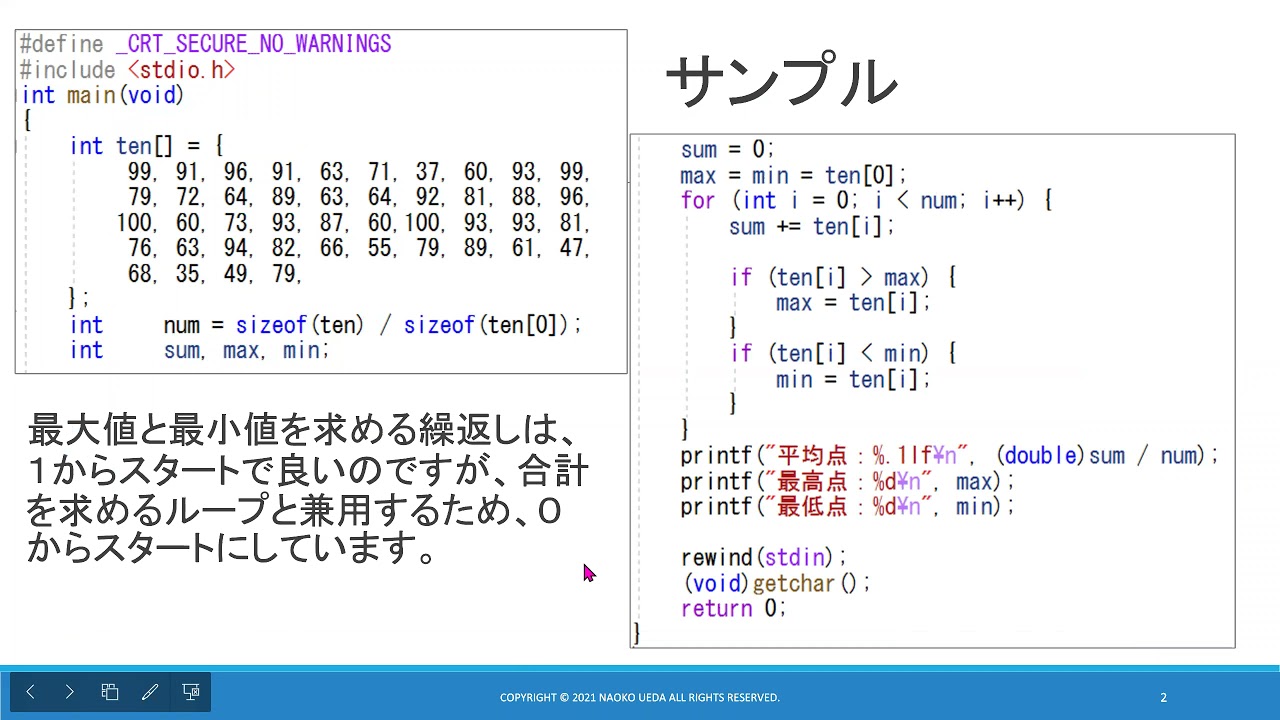Click the sum, max, min declaration line
The width and height of the screenshot is (1280, 720).
[199, 351]
